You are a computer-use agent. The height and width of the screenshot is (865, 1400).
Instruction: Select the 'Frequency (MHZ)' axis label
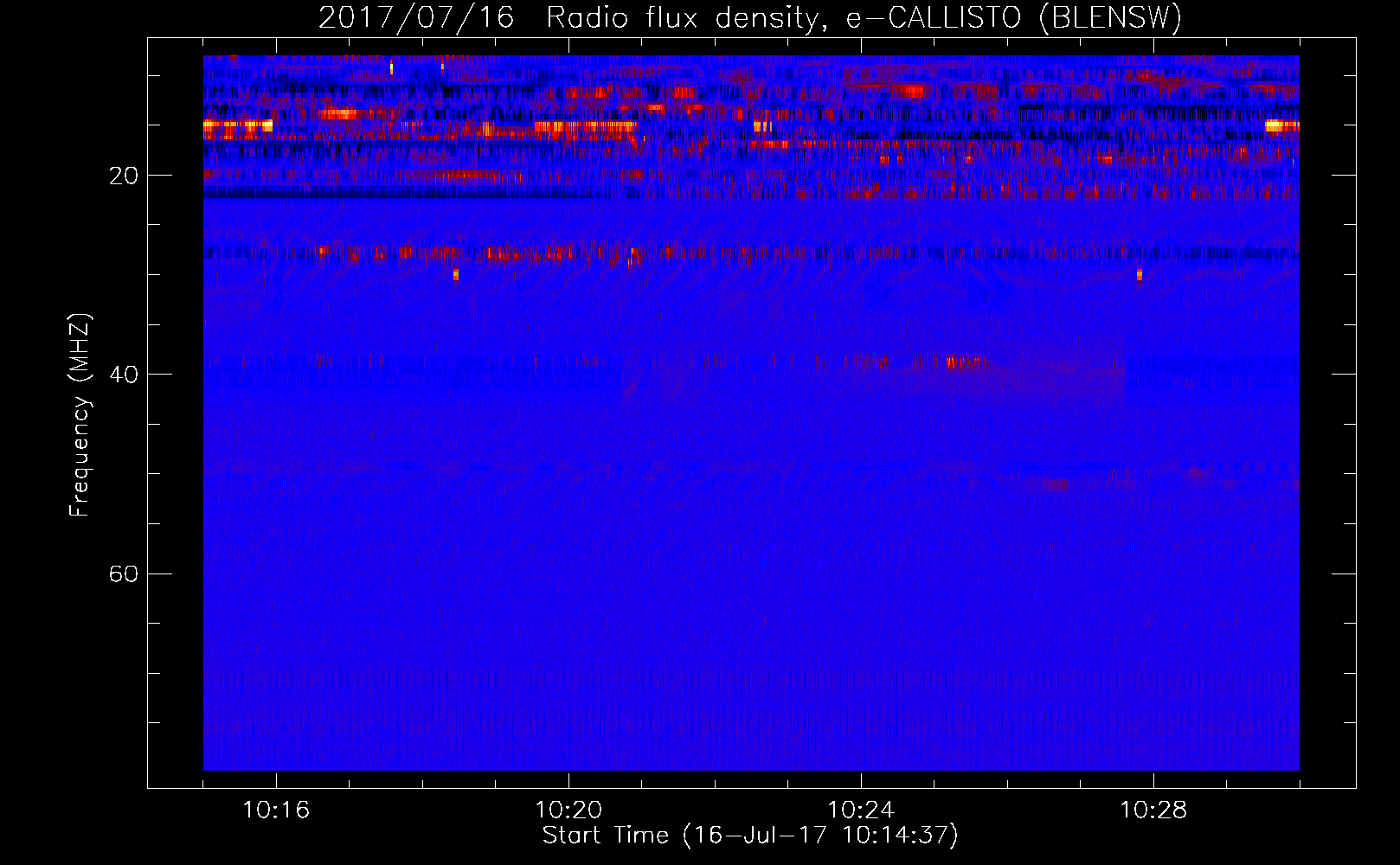(x=80, y=415)
